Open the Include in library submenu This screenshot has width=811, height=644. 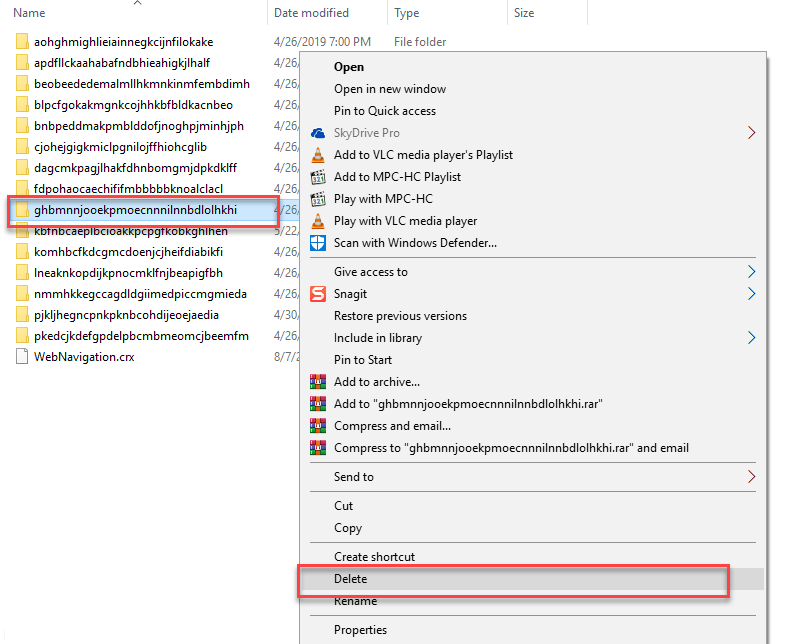(x=752, y=337)
